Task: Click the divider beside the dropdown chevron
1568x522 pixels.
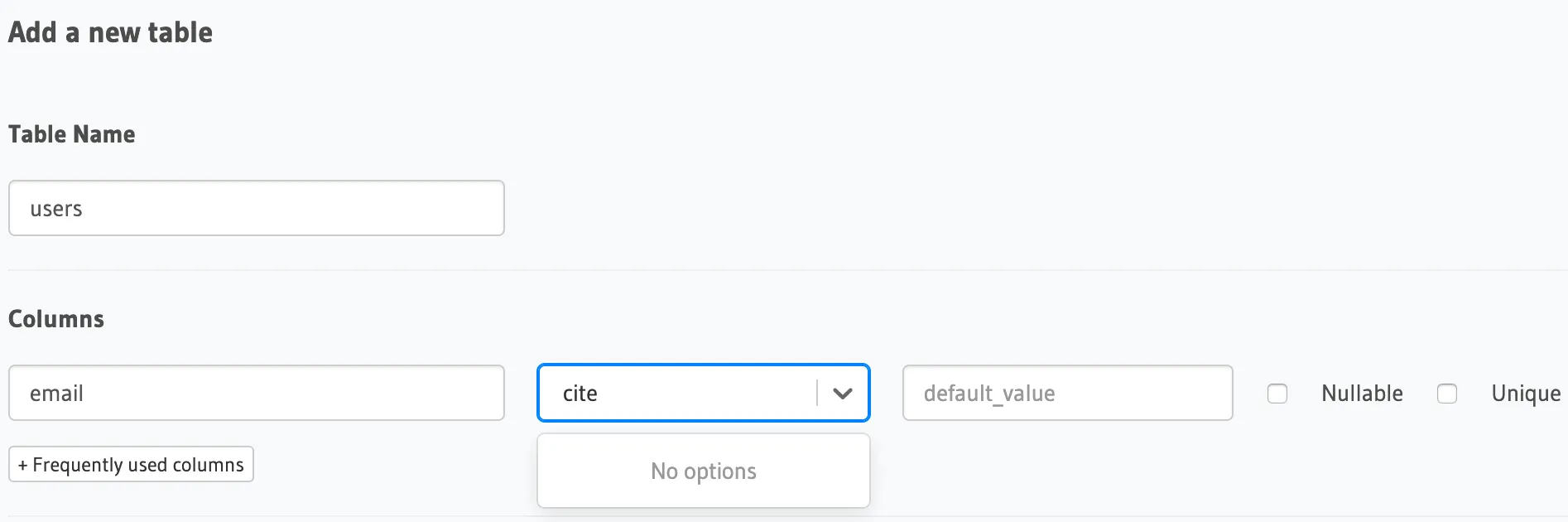Action: pos(817,394)
